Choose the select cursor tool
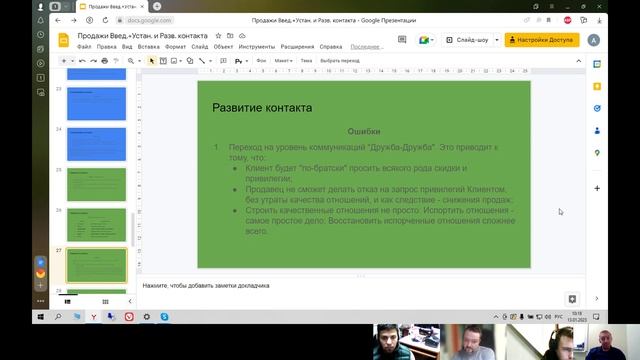The height and width of the screenshot is (360, 640). click(152, 61)
